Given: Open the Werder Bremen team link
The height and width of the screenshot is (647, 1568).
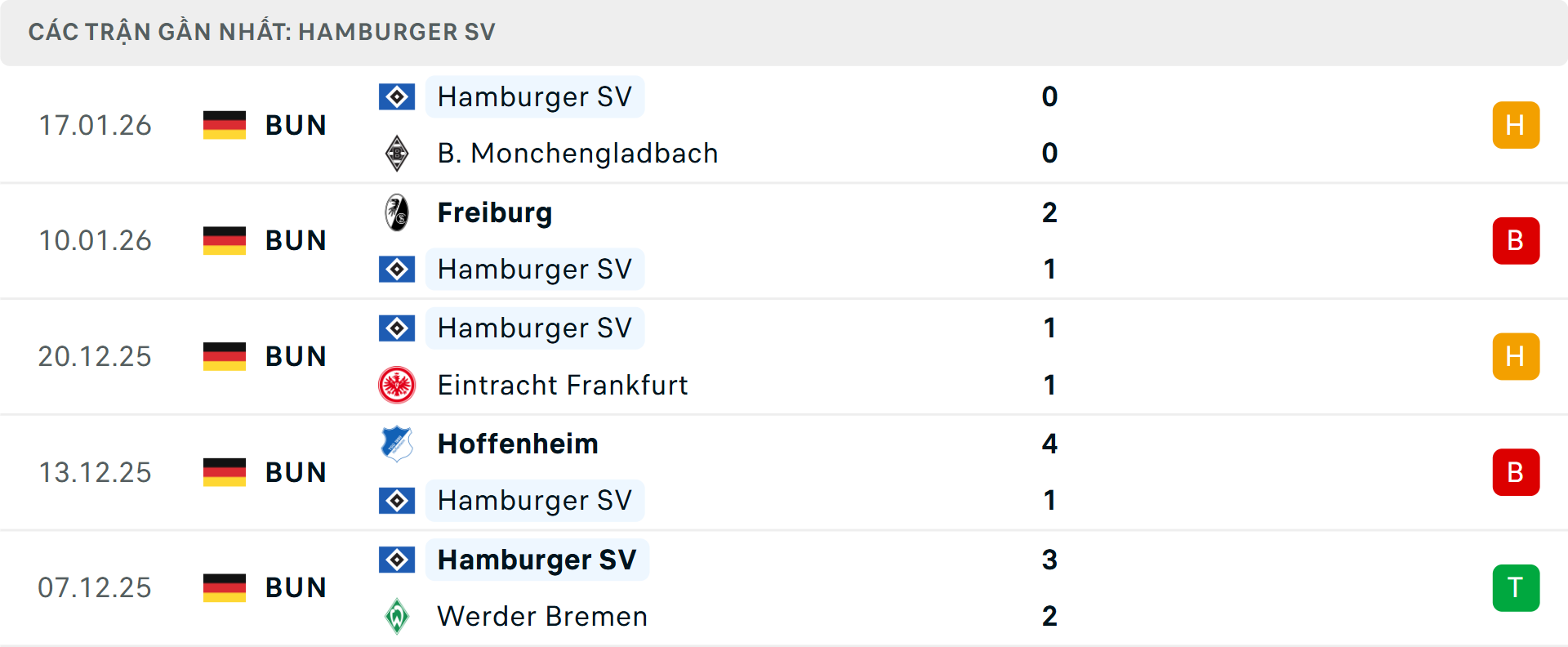Looking at the screenshot, I should [x=542, y=616].
